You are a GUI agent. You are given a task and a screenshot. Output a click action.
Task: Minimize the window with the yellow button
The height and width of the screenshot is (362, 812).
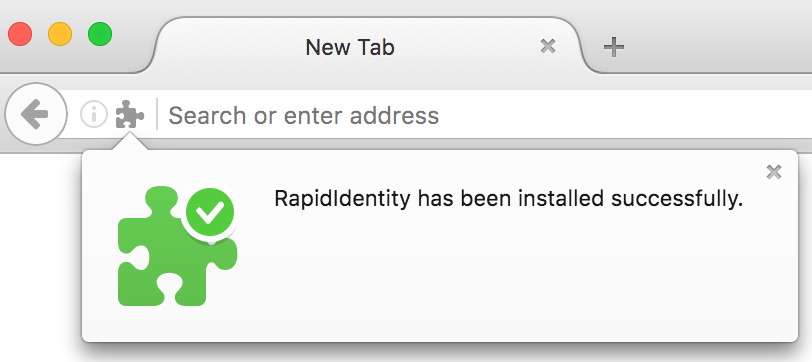click(x=60, y=34)
